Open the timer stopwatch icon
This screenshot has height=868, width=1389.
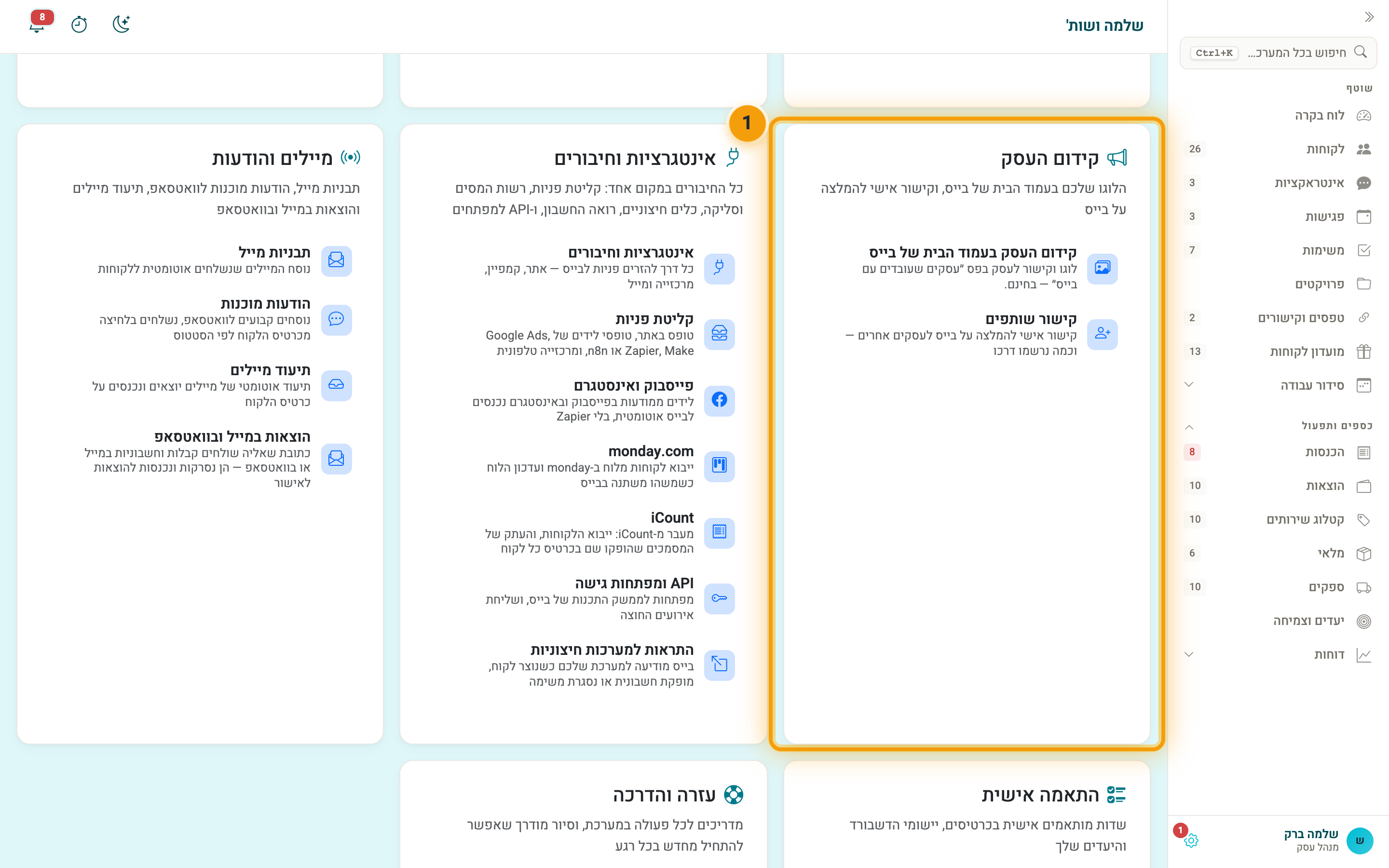[79, 24]
